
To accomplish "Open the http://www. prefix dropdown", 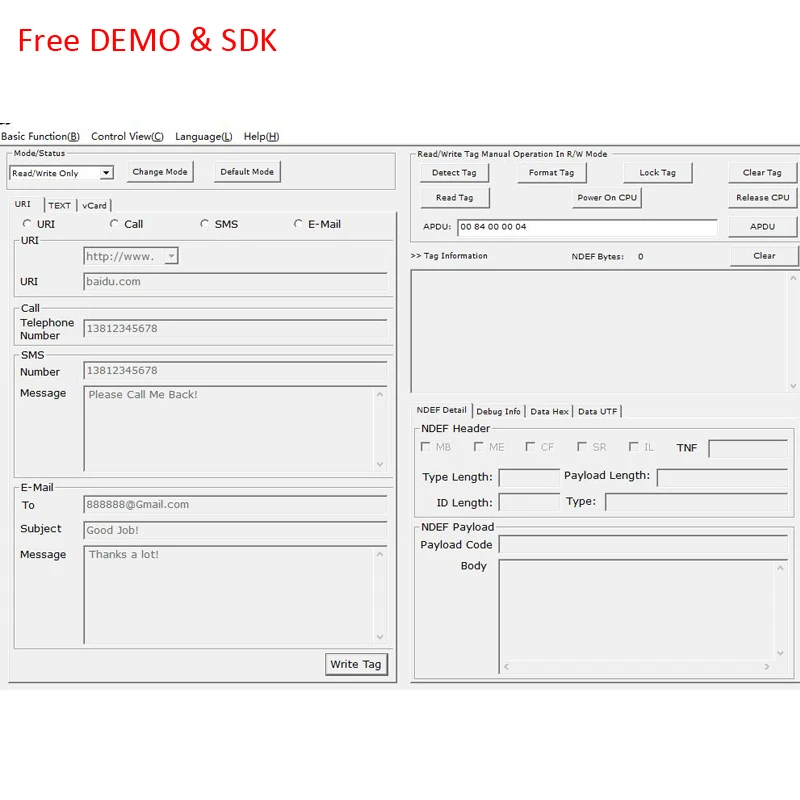I will click(171, 256).
